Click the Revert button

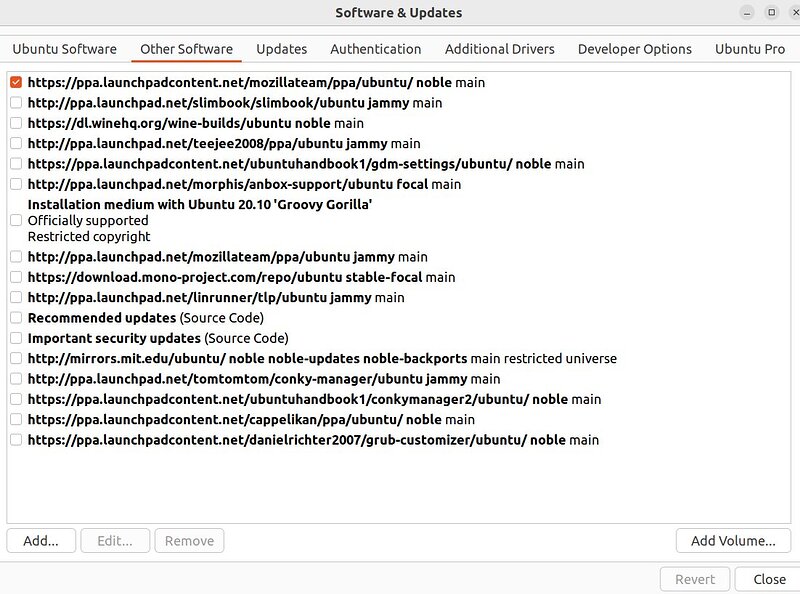pyautogui.click(x=695, y=579)
